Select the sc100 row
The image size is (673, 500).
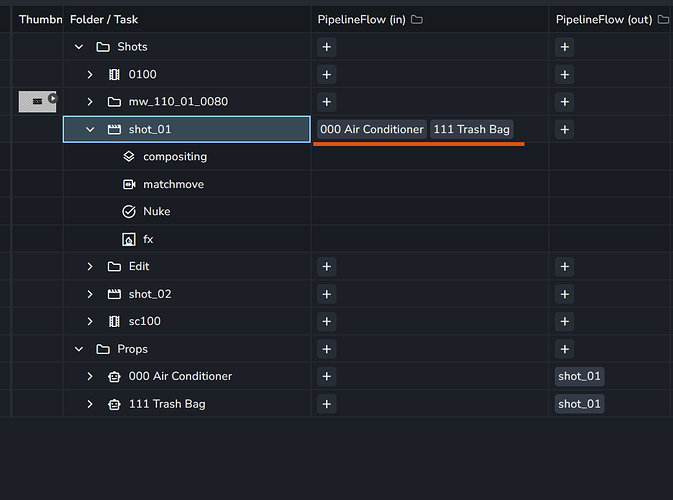pyautogui.click(x=145, y=322)
